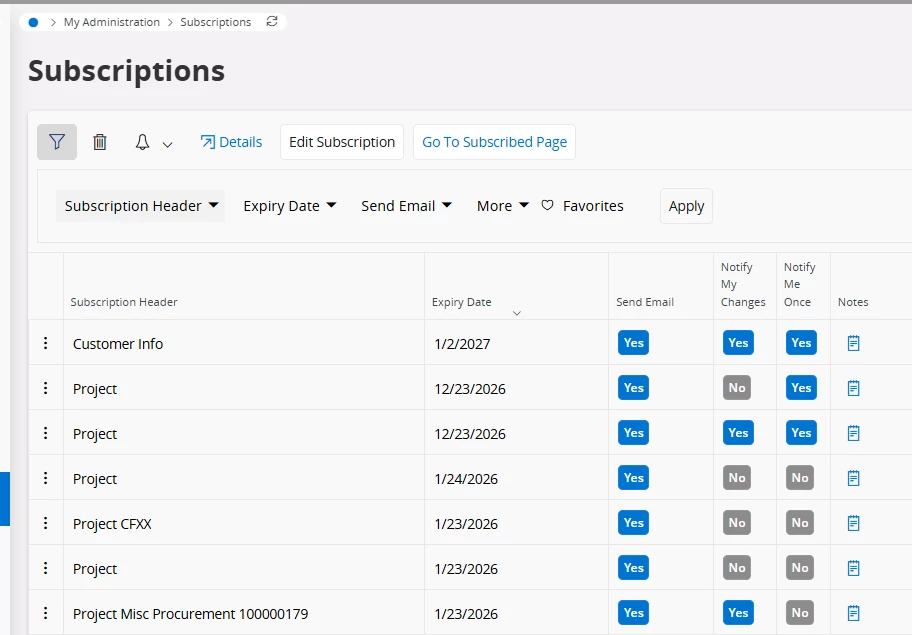Click the Edit Subscription button
Screen dimensions: 912x635
click(342, 142)
